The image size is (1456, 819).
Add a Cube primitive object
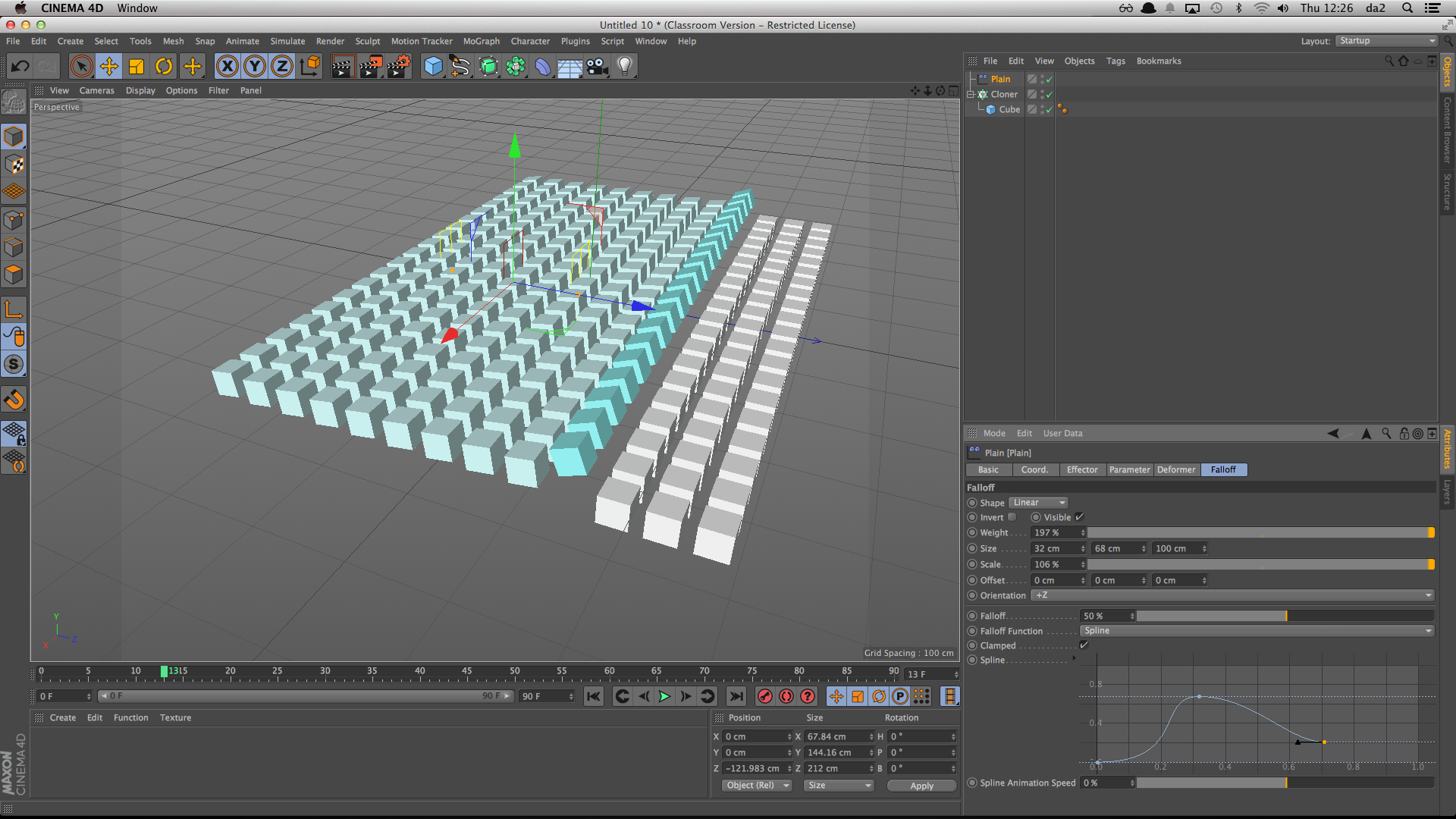[x=433, y=67]
